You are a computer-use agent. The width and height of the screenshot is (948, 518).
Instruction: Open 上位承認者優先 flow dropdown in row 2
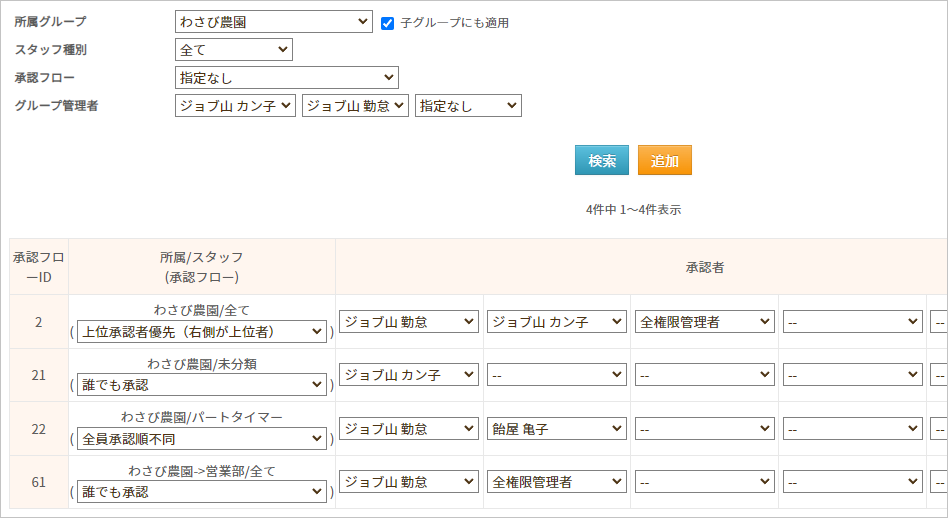201,331
